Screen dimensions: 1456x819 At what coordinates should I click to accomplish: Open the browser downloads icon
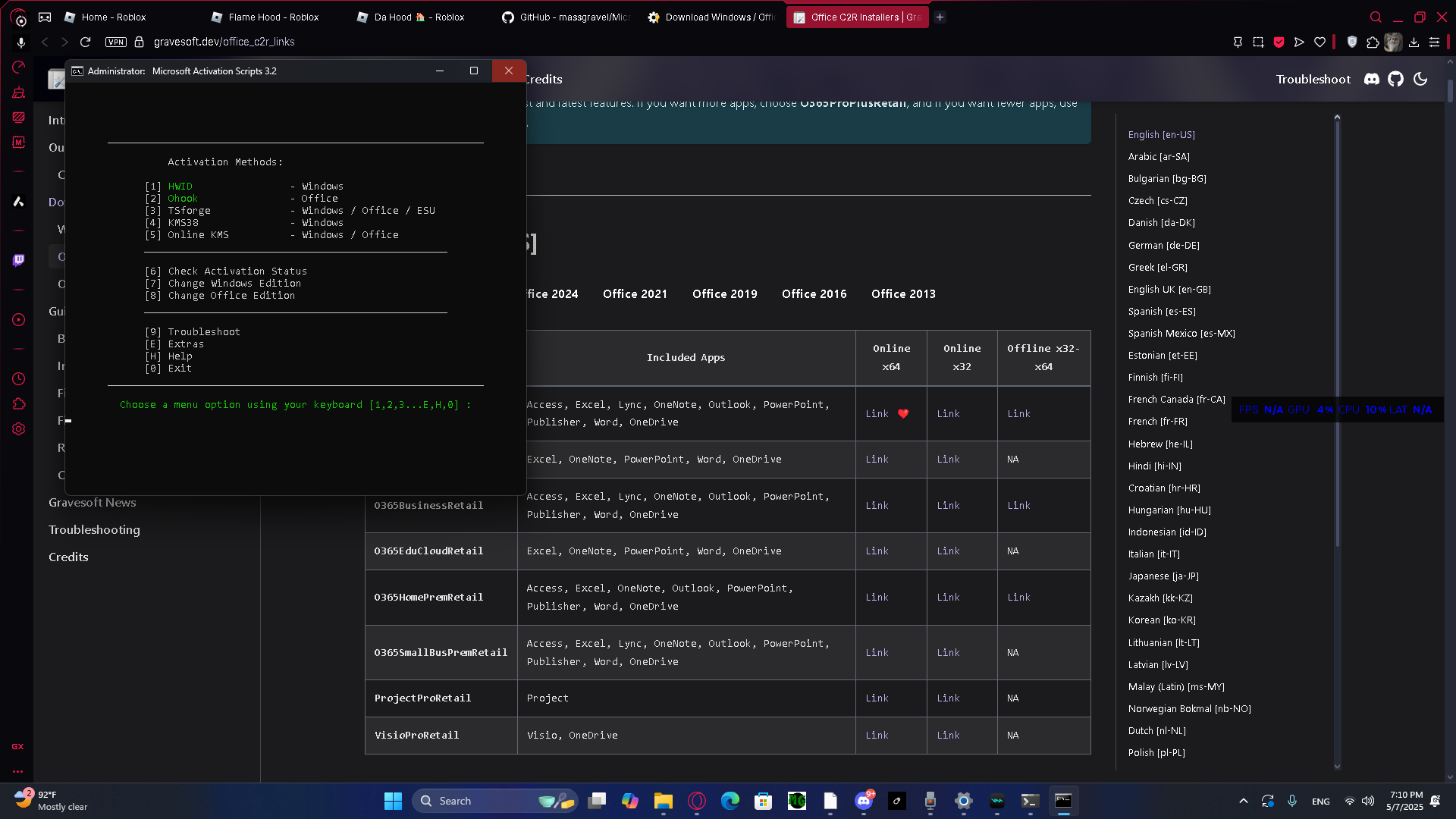pyautogui.click(x=1414, y=42)
